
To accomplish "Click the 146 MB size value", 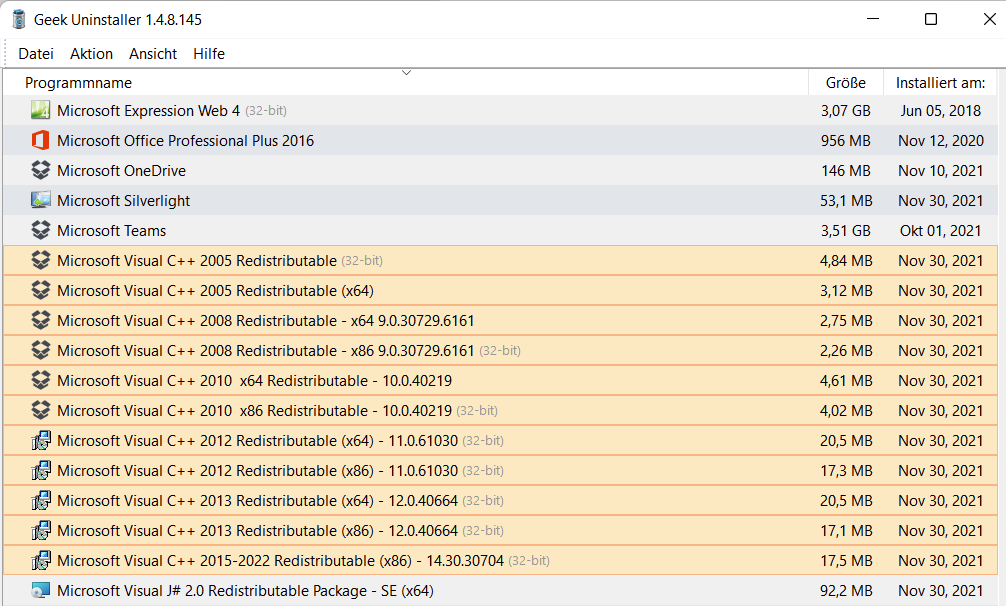I will point(846,171).
